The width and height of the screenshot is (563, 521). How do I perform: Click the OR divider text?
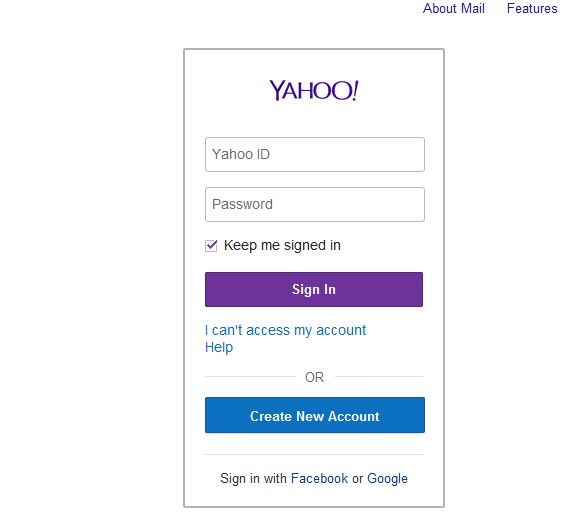315,377
